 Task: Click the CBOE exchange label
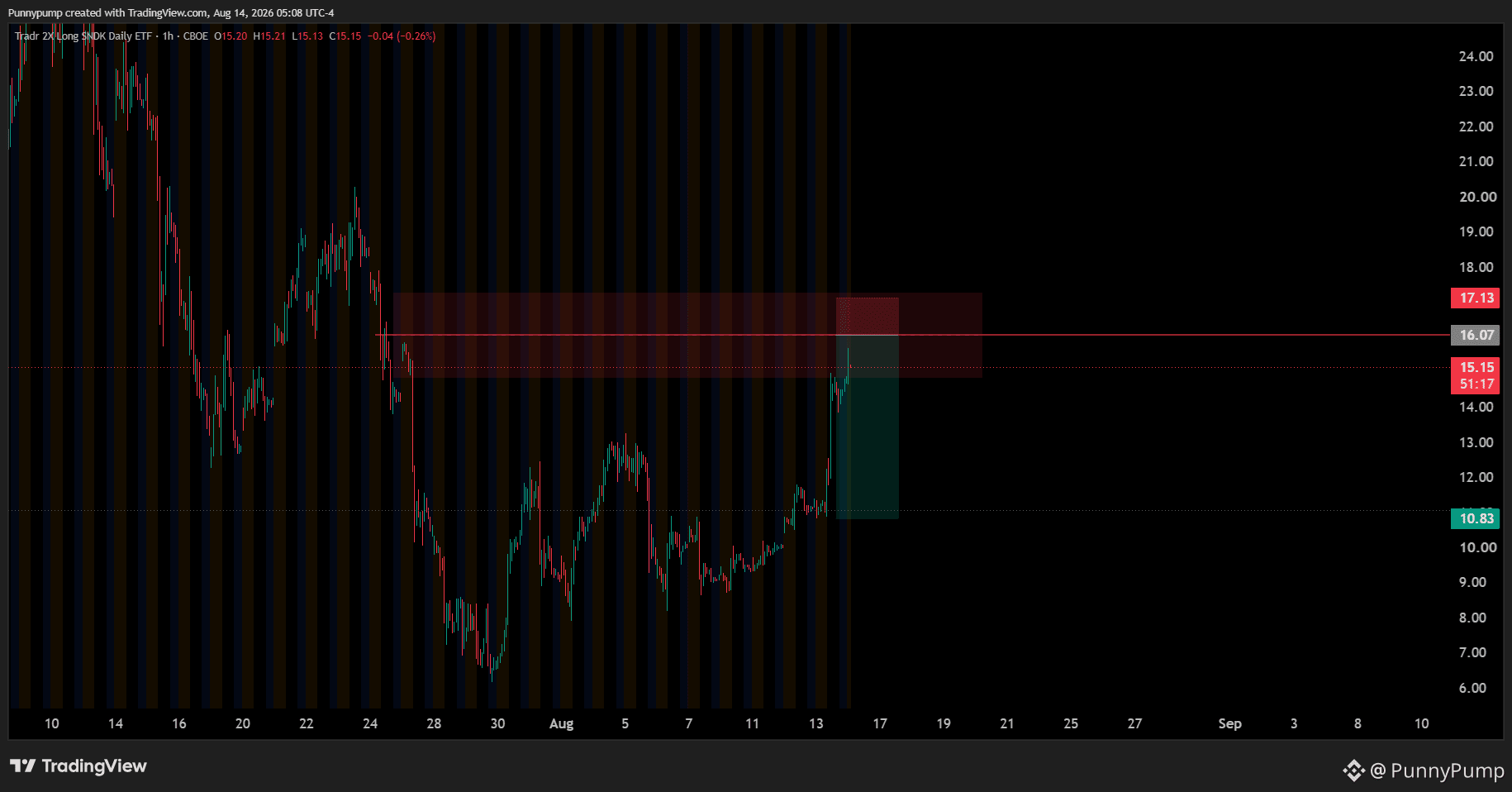pyautogui.click(x=196, y=36)
